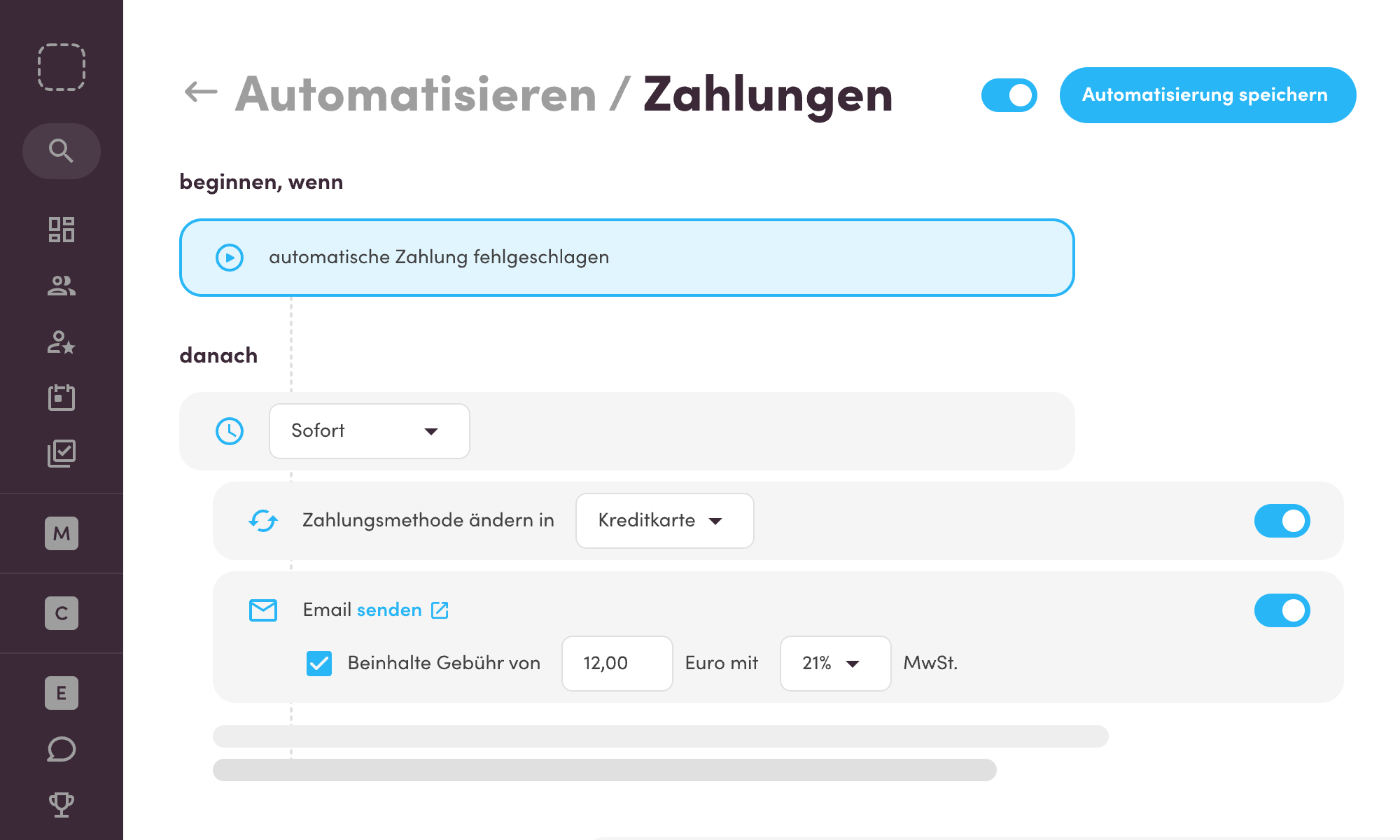
Task: Turn off the Email senden toggle
Action: tap(1282, 610)
